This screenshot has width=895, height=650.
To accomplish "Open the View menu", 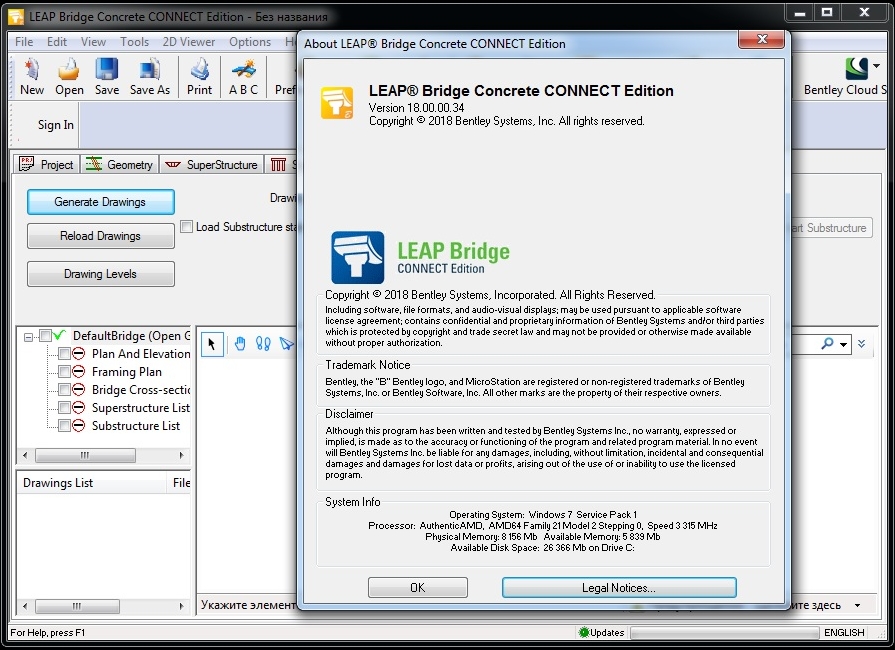I will (x=93, y=42).
